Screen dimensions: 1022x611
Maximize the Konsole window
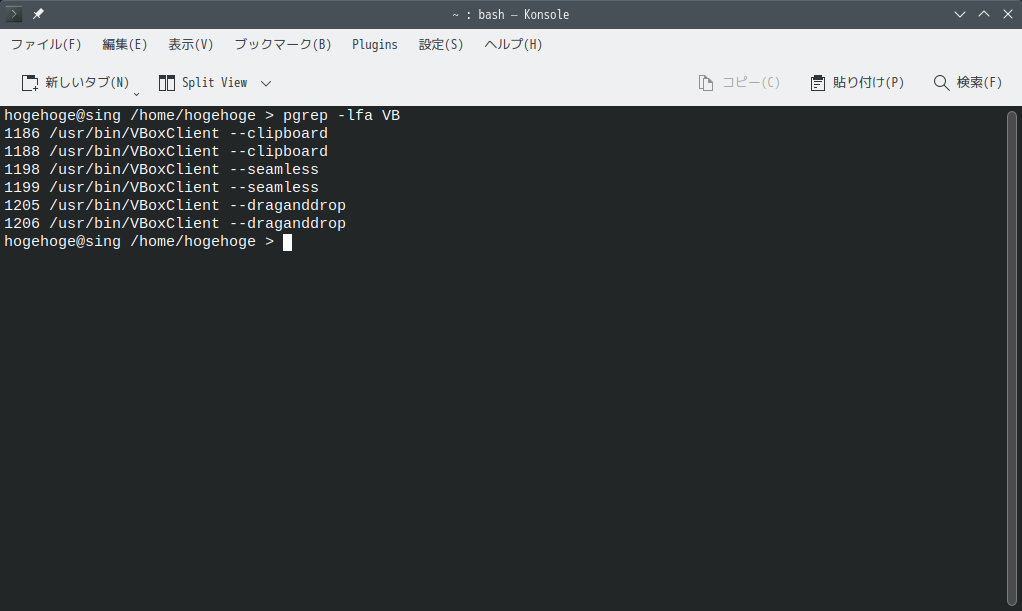tap(984, 14)
